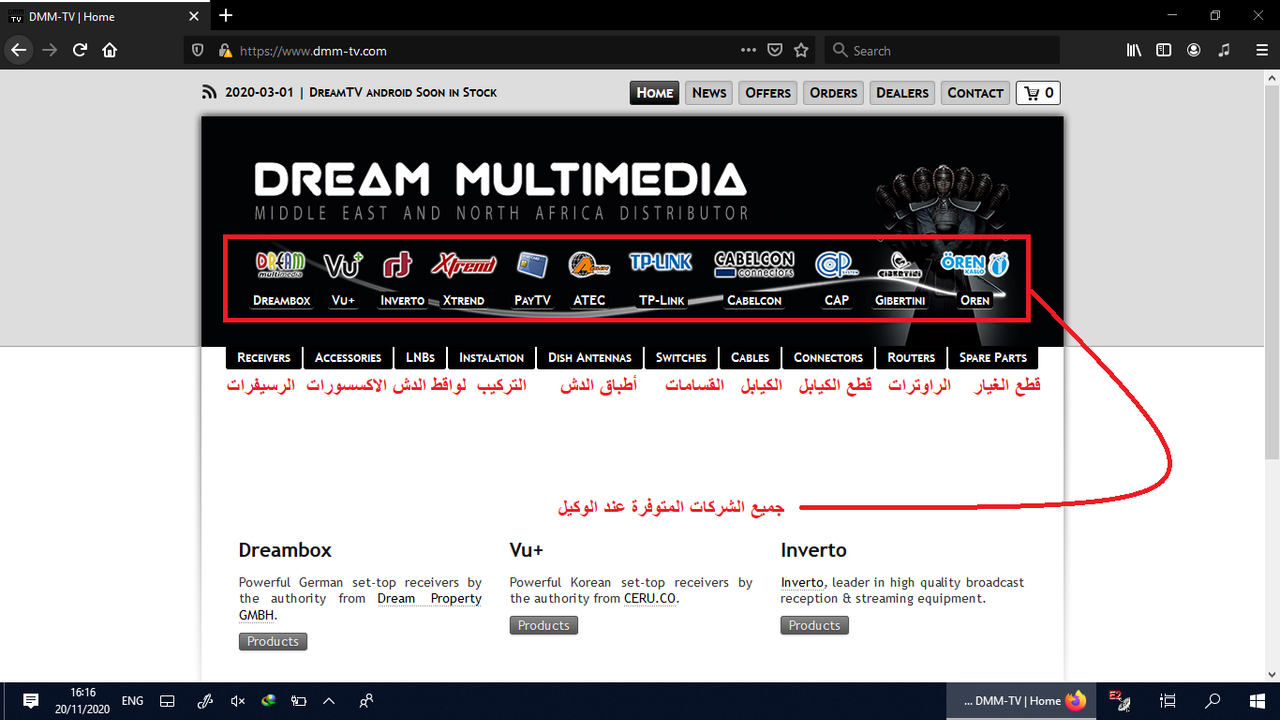
Task: Click muted volume tray icon
Action: click(x=237, y=701)
